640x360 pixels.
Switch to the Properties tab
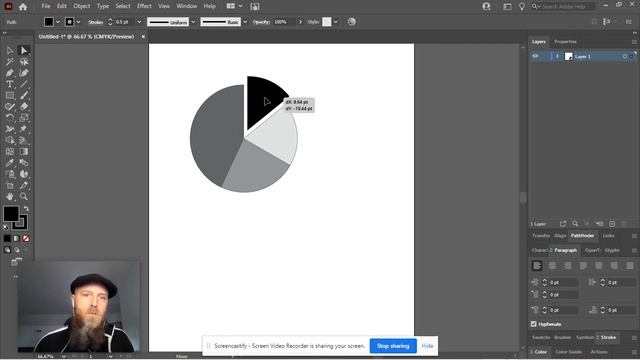pyautogui.click(x=565, y=42)
